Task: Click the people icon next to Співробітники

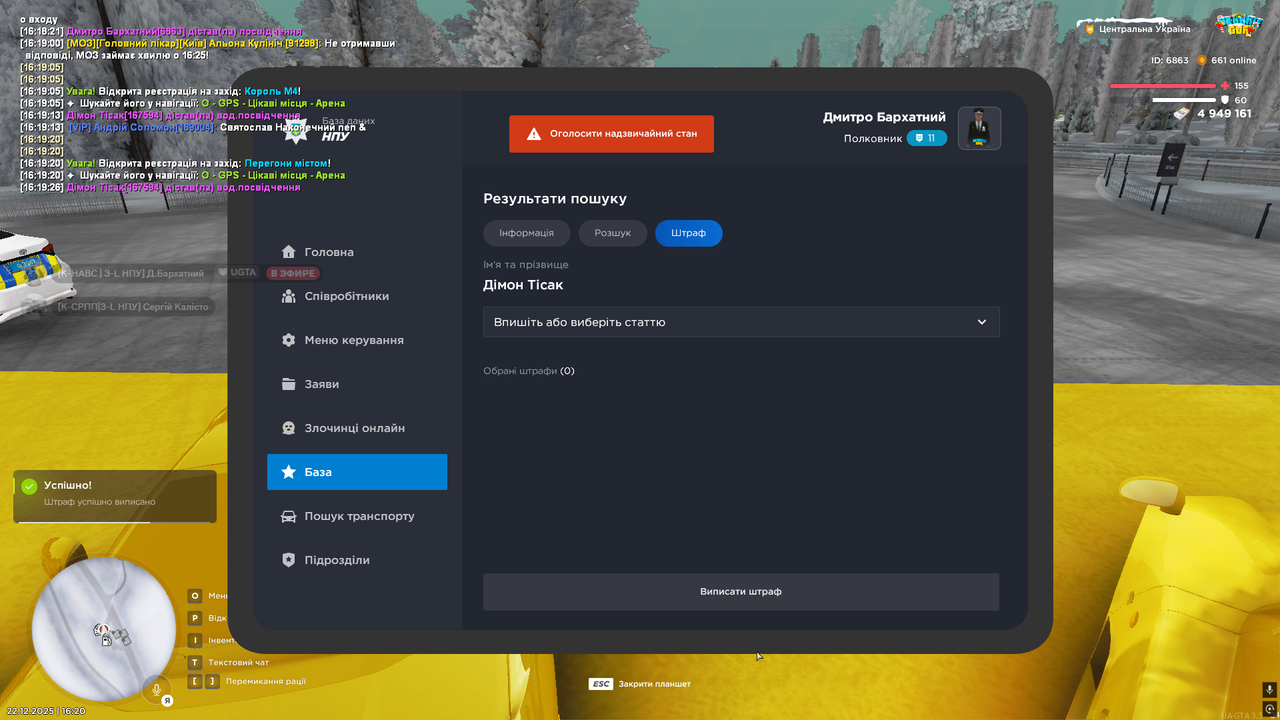Action: point(289,296)
